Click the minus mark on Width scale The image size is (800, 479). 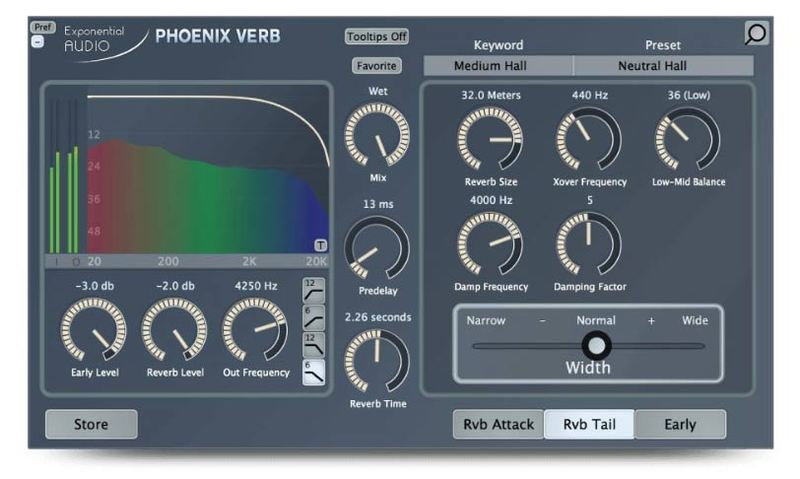click(x=543, y=321)
